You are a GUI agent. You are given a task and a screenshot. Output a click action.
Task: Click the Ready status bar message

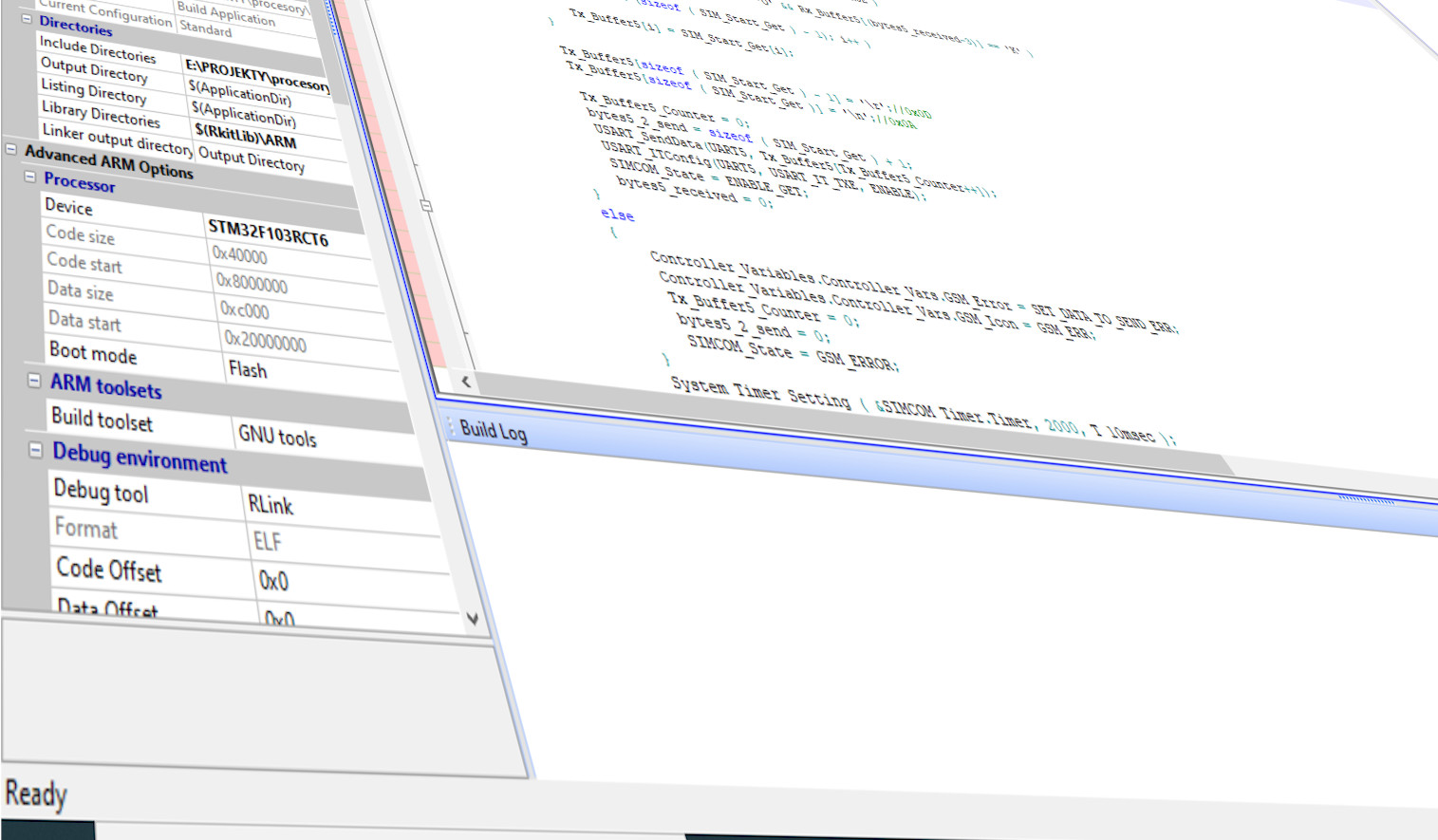(36, 793)
